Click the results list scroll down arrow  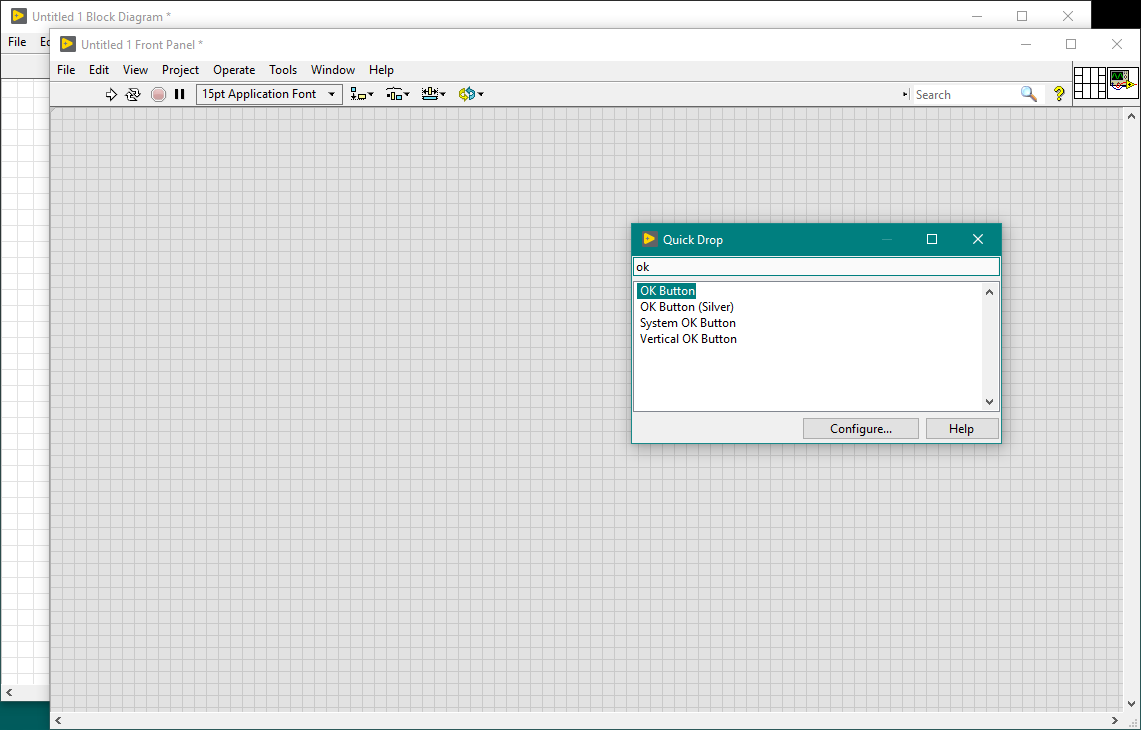990,402
